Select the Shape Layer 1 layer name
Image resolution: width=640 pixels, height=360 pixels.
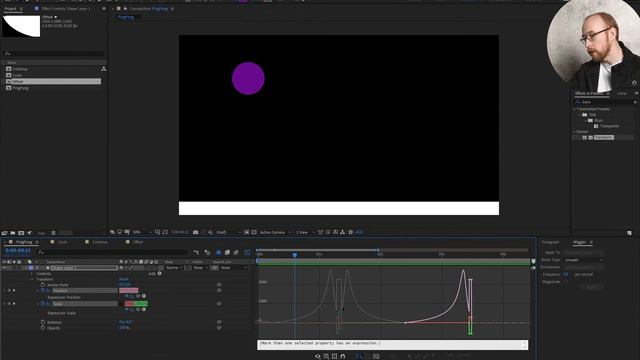(84, 268)
